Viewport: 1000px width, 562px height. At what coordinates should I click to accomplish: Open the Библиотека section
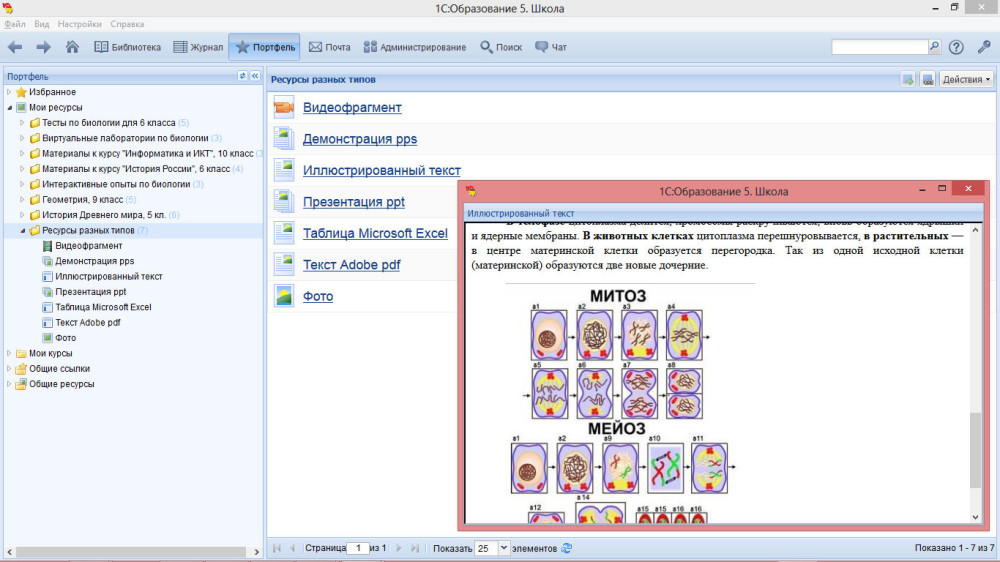128,47
